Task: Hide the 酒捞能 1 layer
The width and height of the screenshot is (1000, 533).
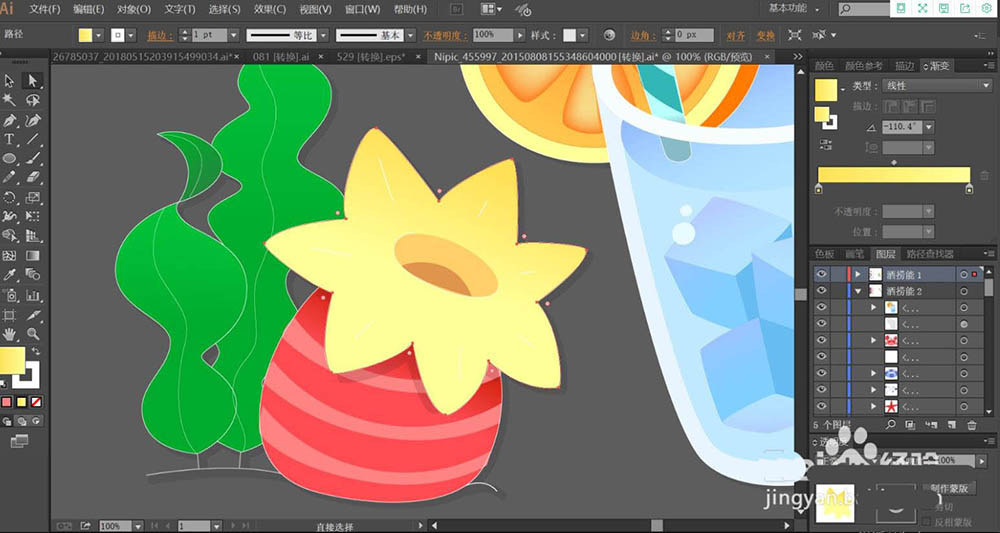Action: [x=822, y=273]
